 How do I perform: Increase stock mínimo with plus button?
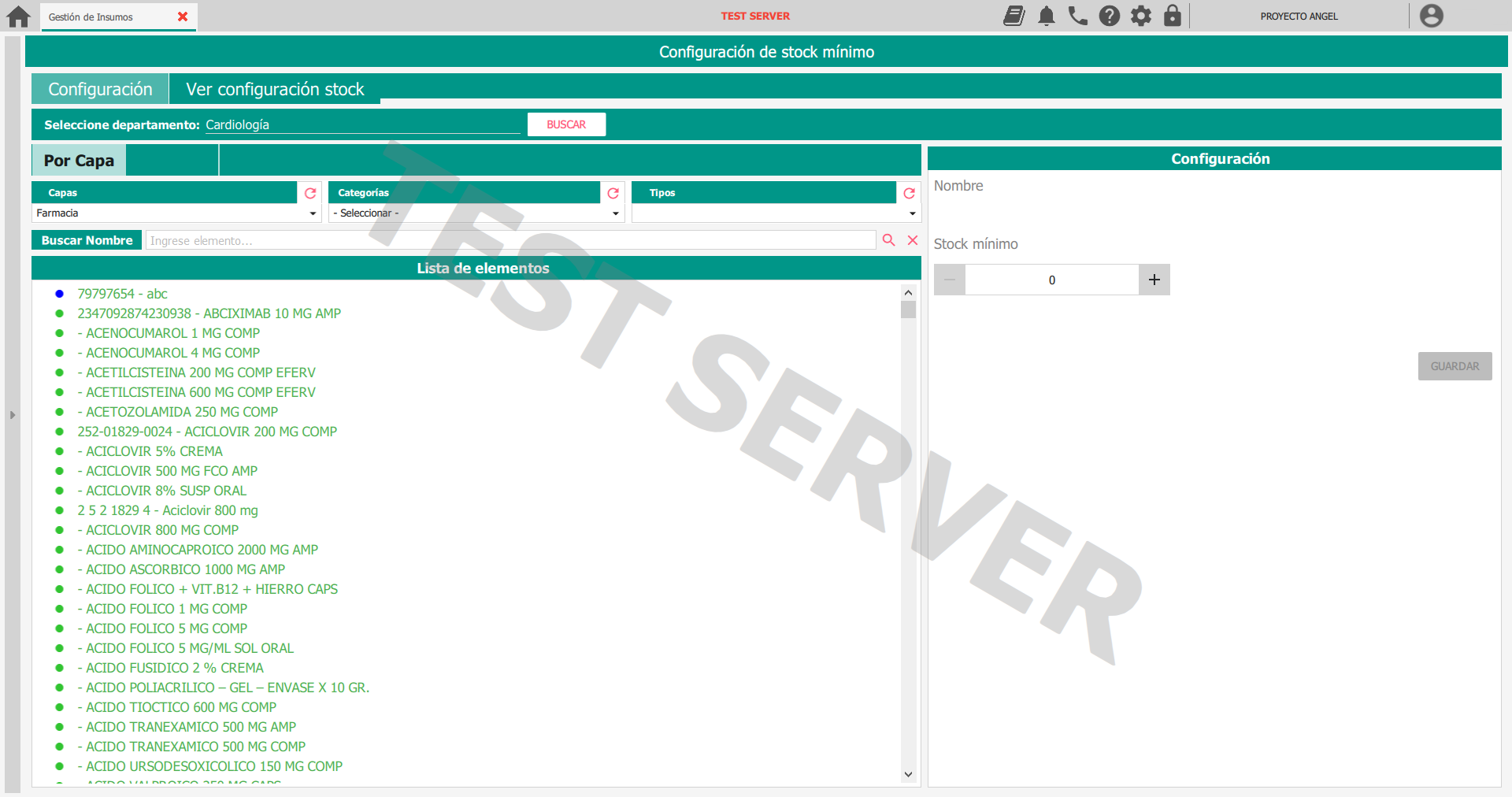click(x=1154, y=280)
